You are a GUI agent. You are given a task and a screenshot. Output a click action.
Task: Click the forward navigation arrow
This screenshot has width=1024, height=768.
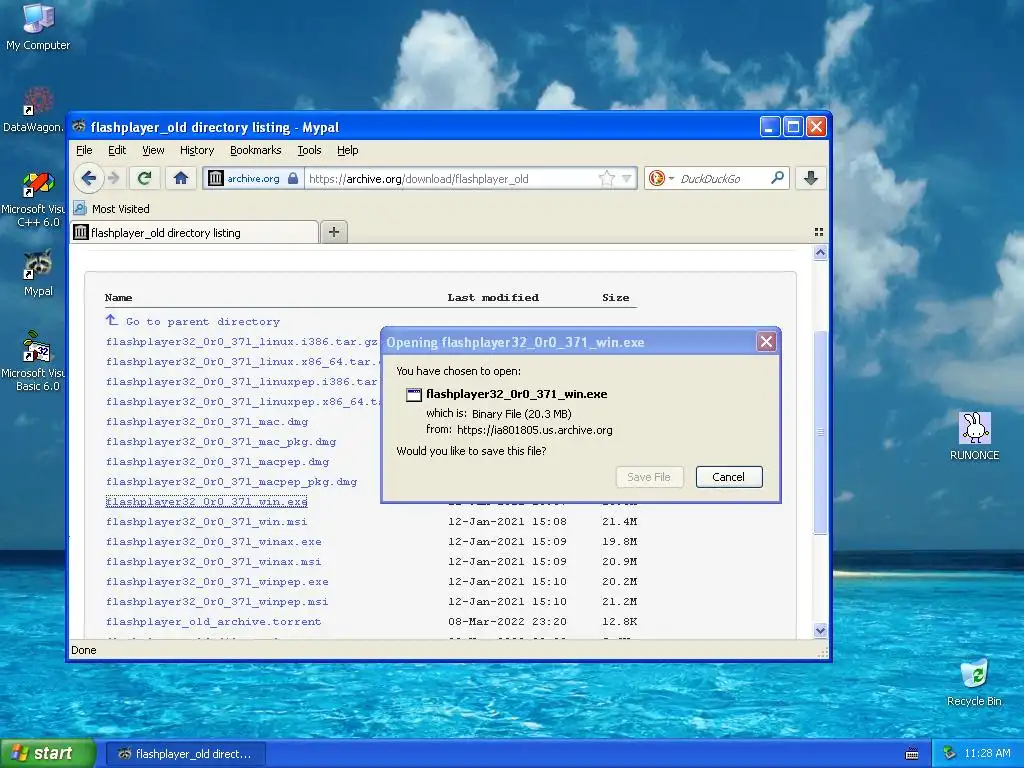(114, 178)
